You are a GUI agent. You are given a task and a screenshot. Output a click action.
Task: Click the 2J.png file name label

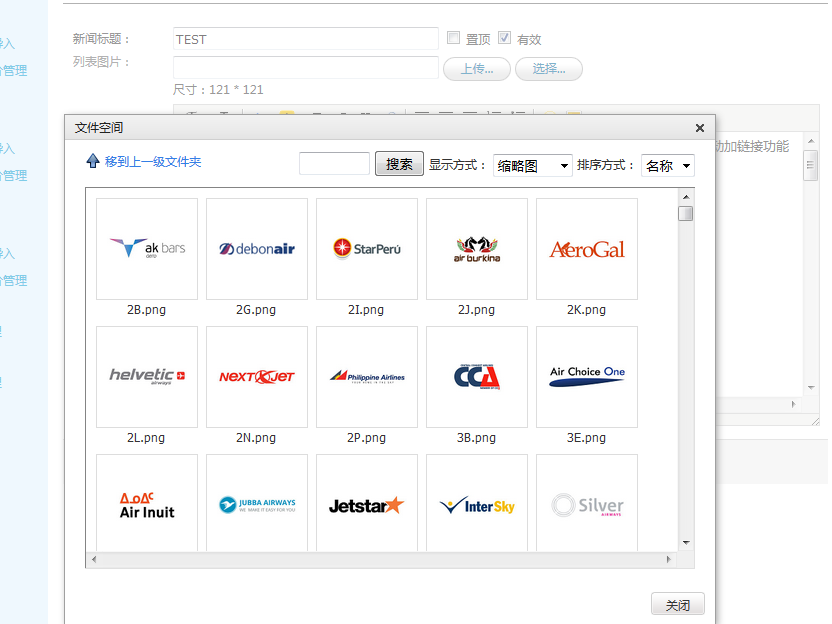[476, 310]
